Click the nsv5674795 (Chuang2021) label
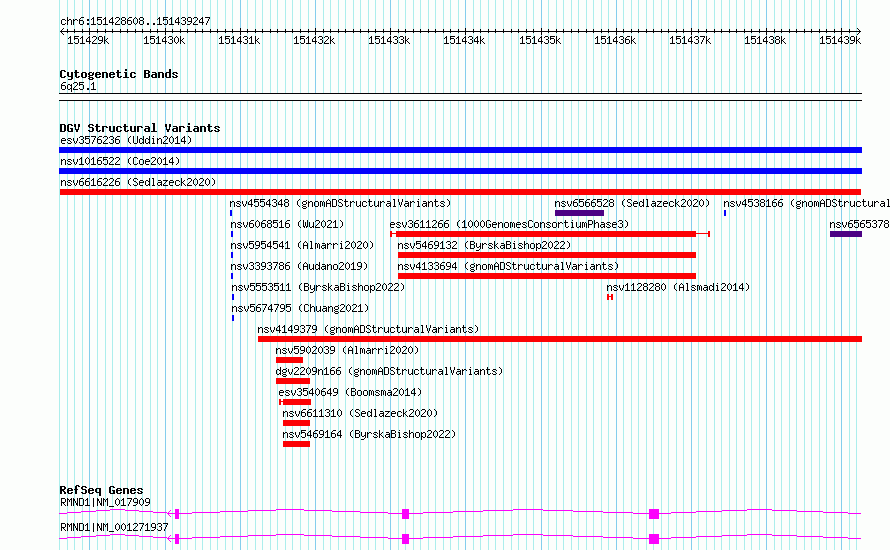The height and width of the screenshot is (550, 890). [300, 308]
